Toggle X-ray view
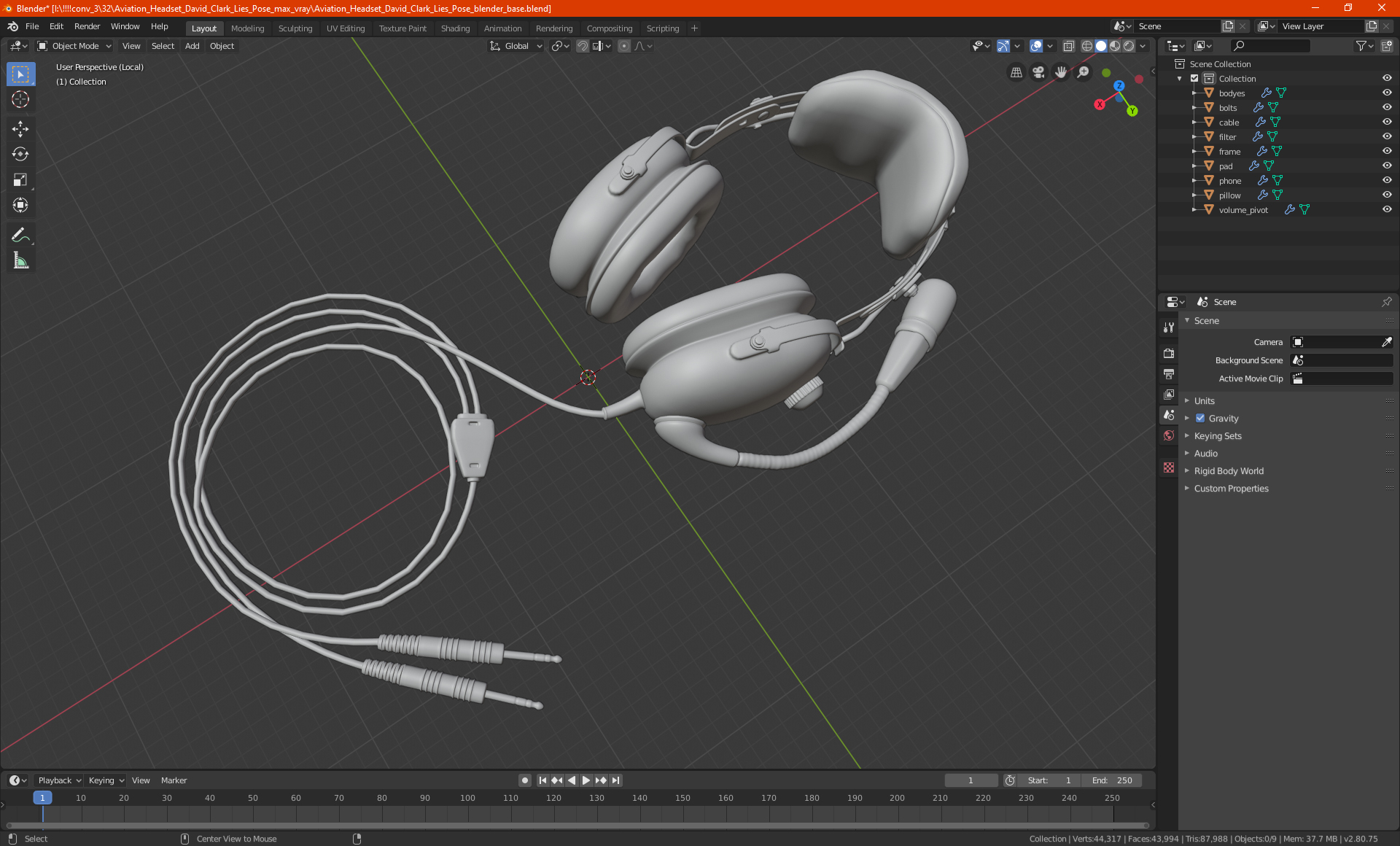Screen dimensions: 1400x846 (1068, 46)
